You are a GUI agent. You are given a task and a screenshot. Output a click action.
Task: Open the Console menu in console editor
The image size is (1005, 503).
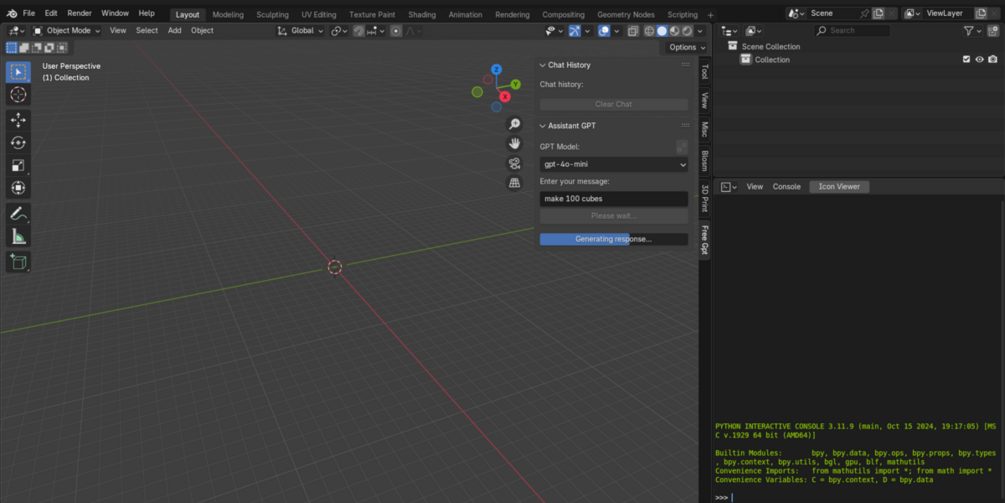pos(786,187)
